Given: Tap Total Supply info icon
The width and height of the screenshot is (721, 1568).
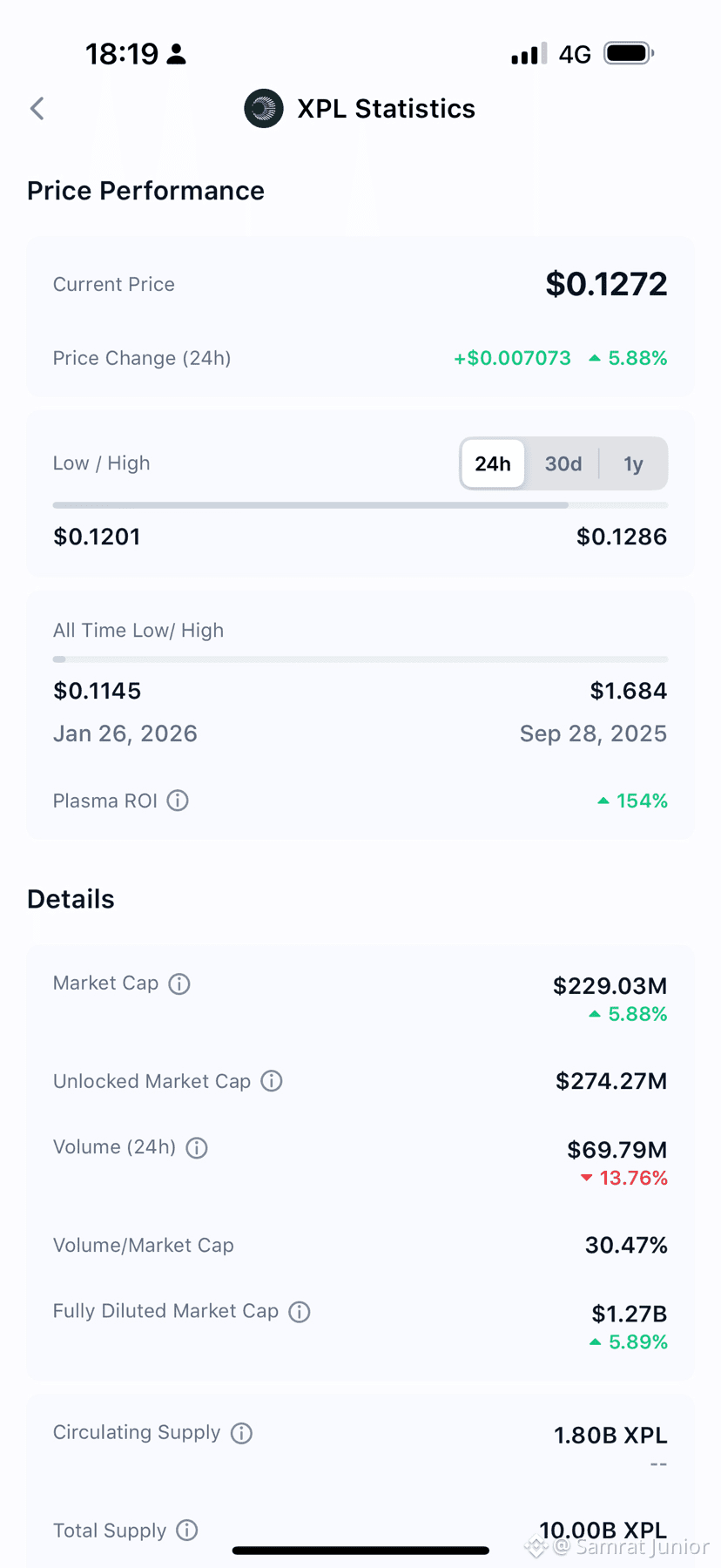Looking at the screenshot, I should coord(187,1531).
